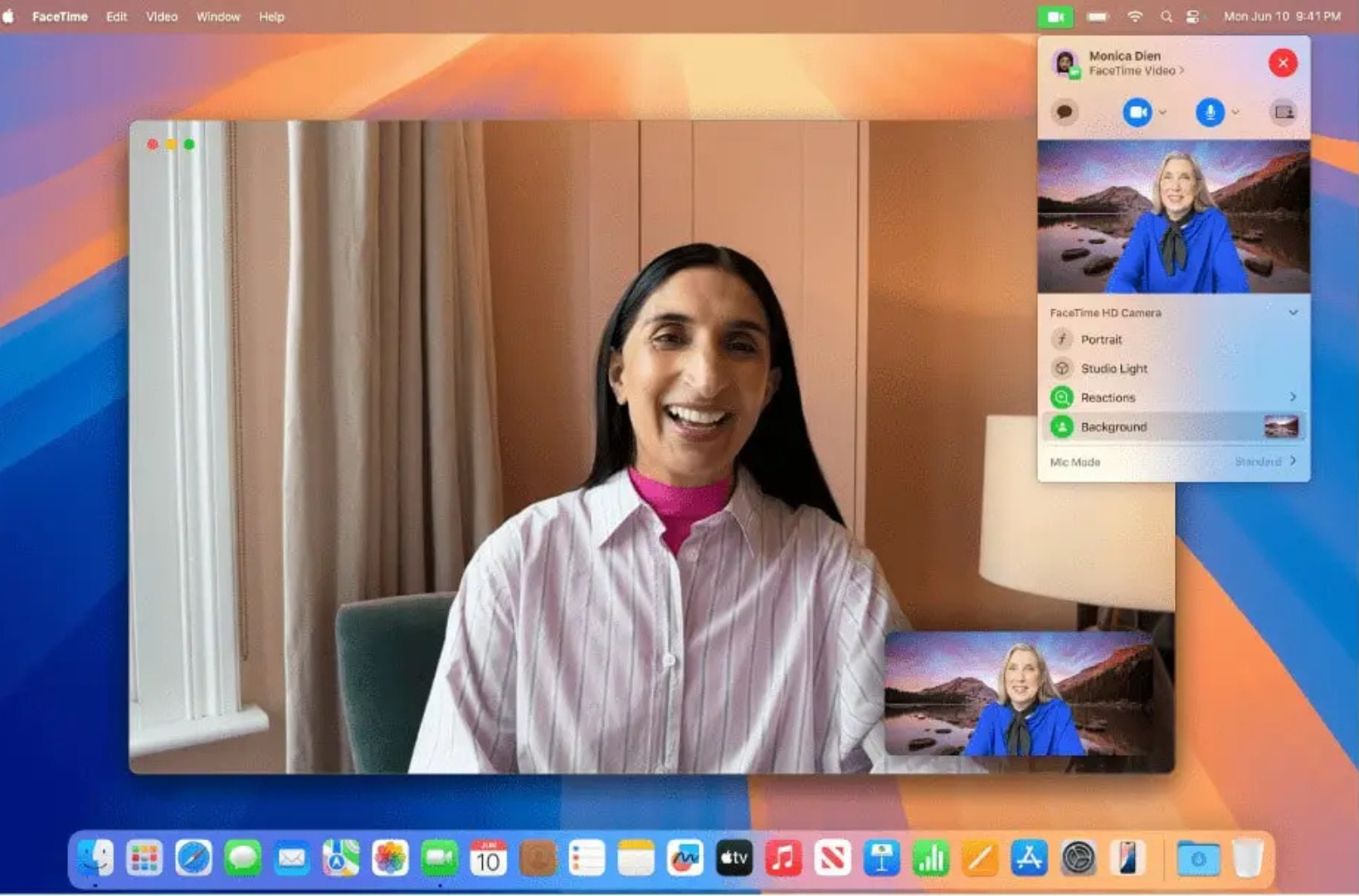Viewport: 1359px width, 896px height.
Task: Open chat with the message bubble icon
Action: 1065,112
